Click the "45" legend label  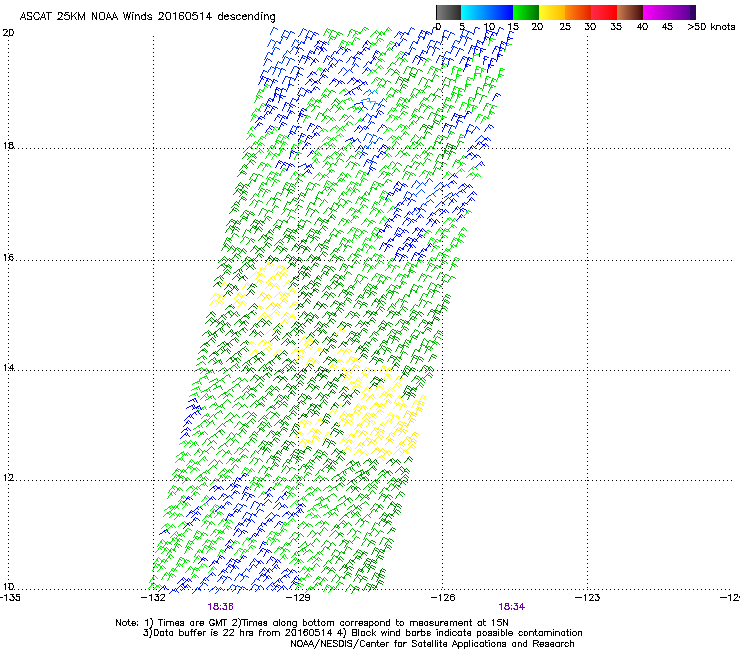tap(667, 27)
